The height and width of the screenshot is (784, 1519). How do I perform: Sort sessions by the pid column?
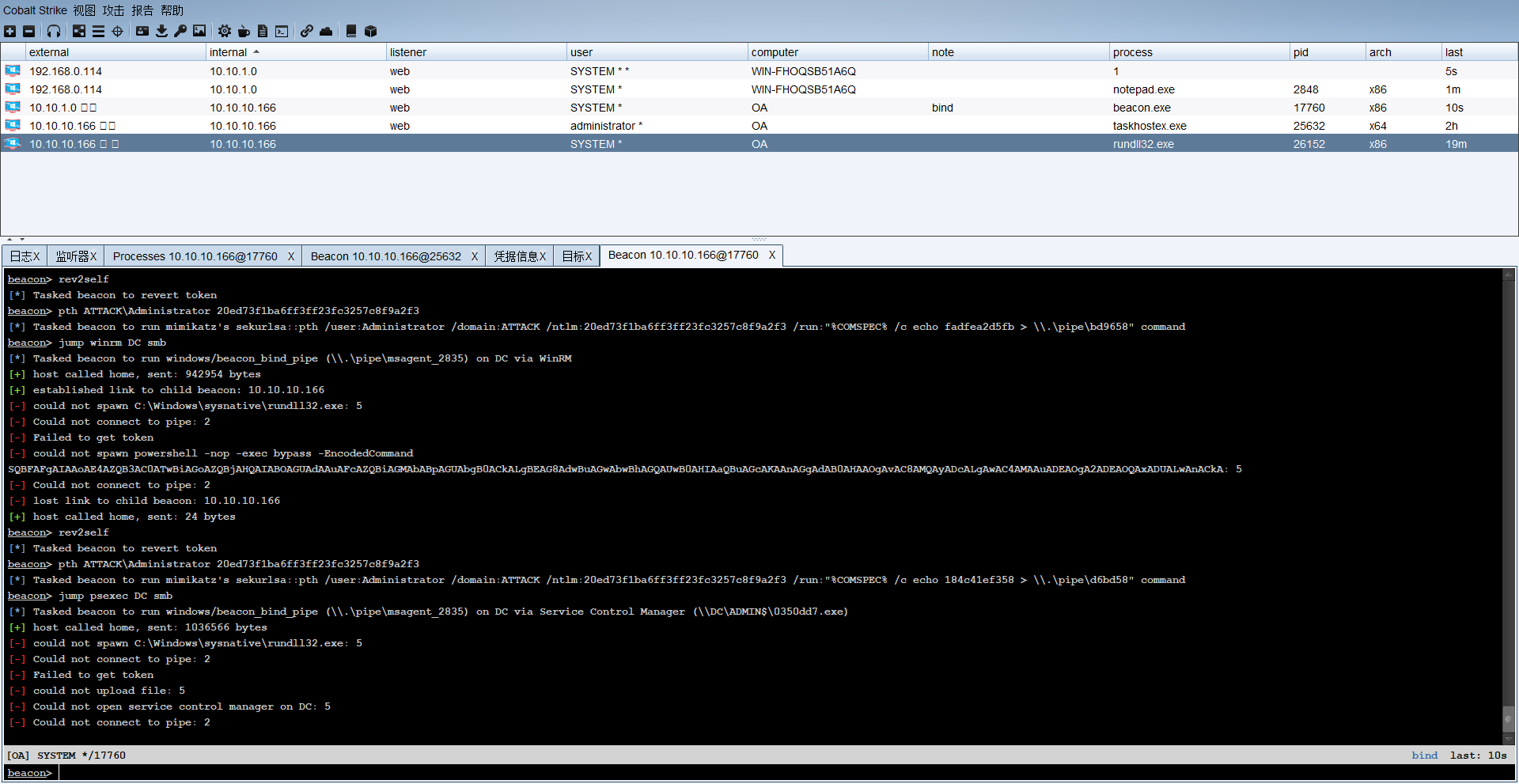(1328, 52)
